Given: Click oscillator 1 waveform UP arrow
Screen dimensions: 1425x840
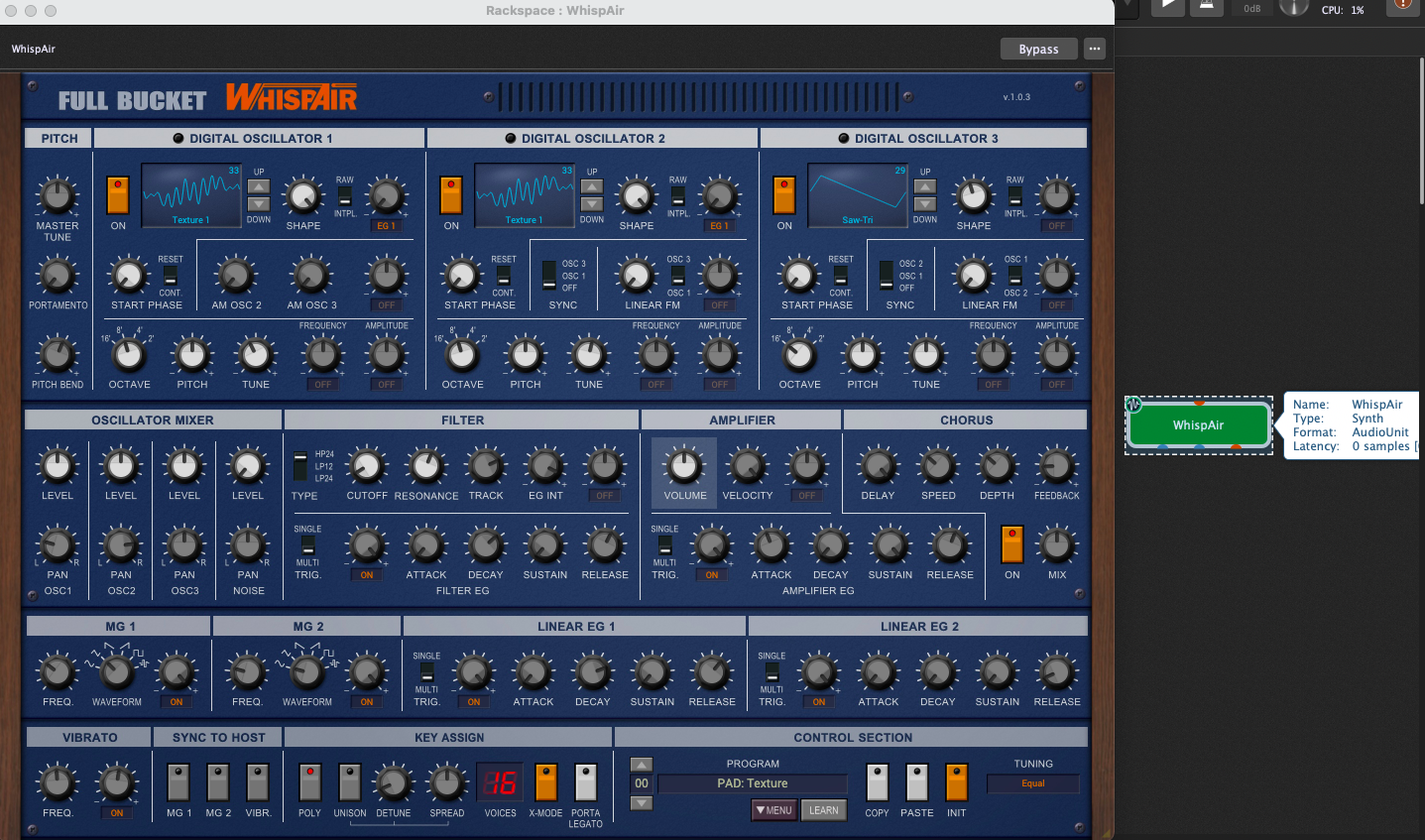Looking at the screenshot, I should (x=259, y=186).
